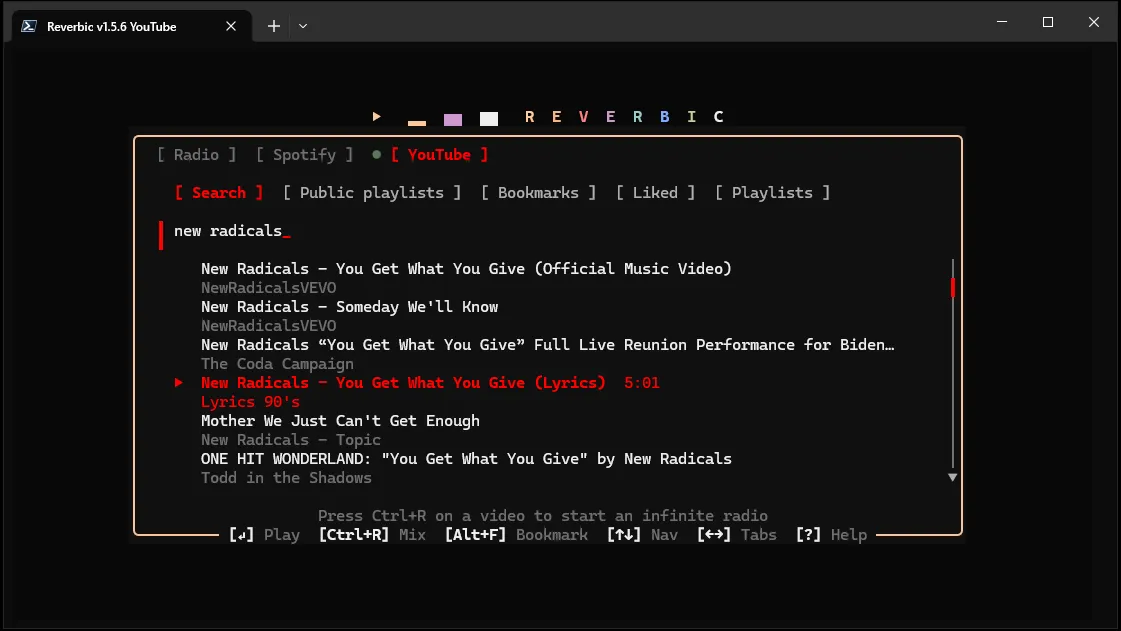Select the Search sub-tab
Image resolution: width=1121 pixels, height=631 pixels.
click(x=219, y=192)
